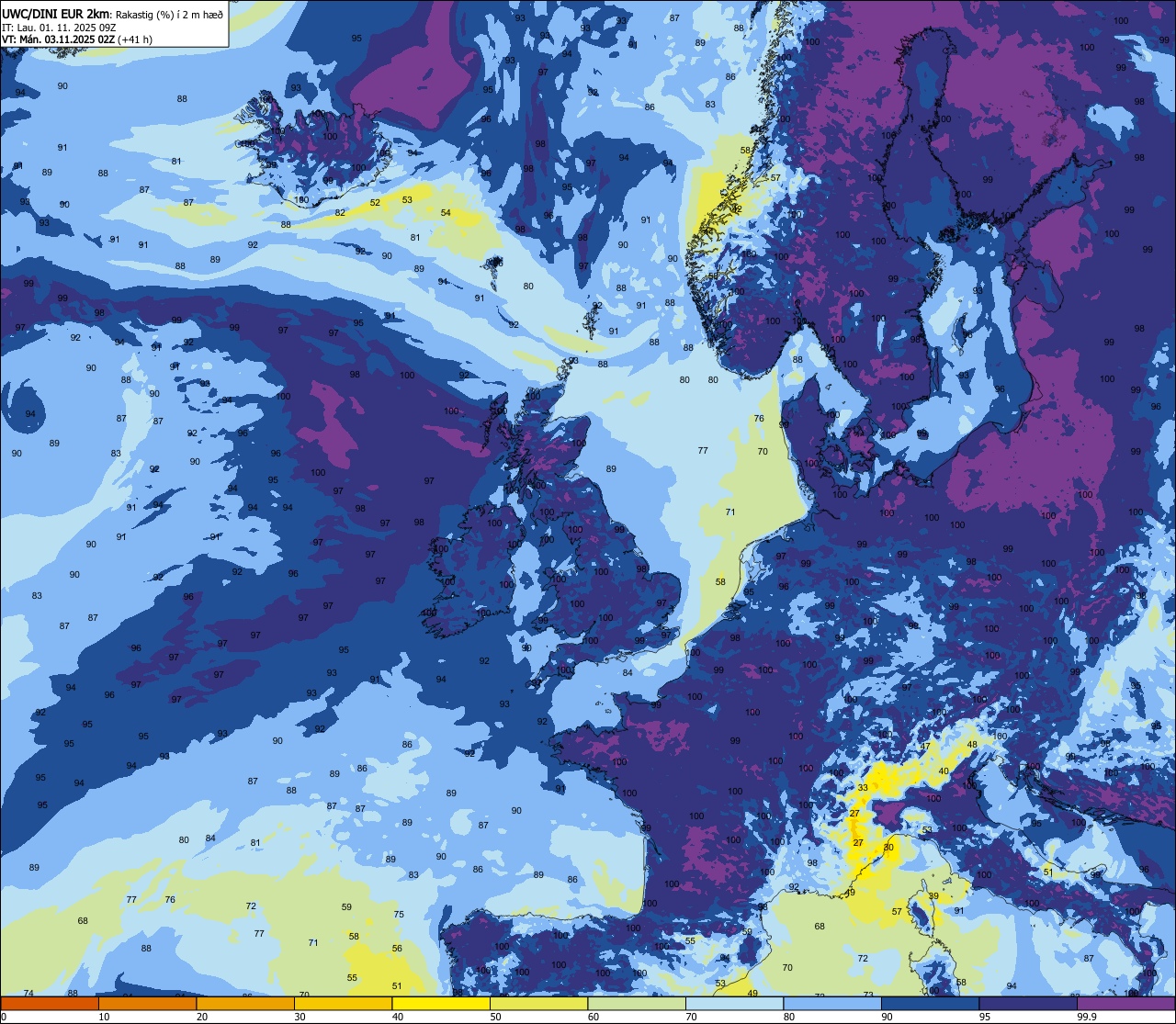Viewport: 1176px width, 1024px height.
Task: Click the 54 humidity value south of Iceland
Action: [x=446, y=212]
